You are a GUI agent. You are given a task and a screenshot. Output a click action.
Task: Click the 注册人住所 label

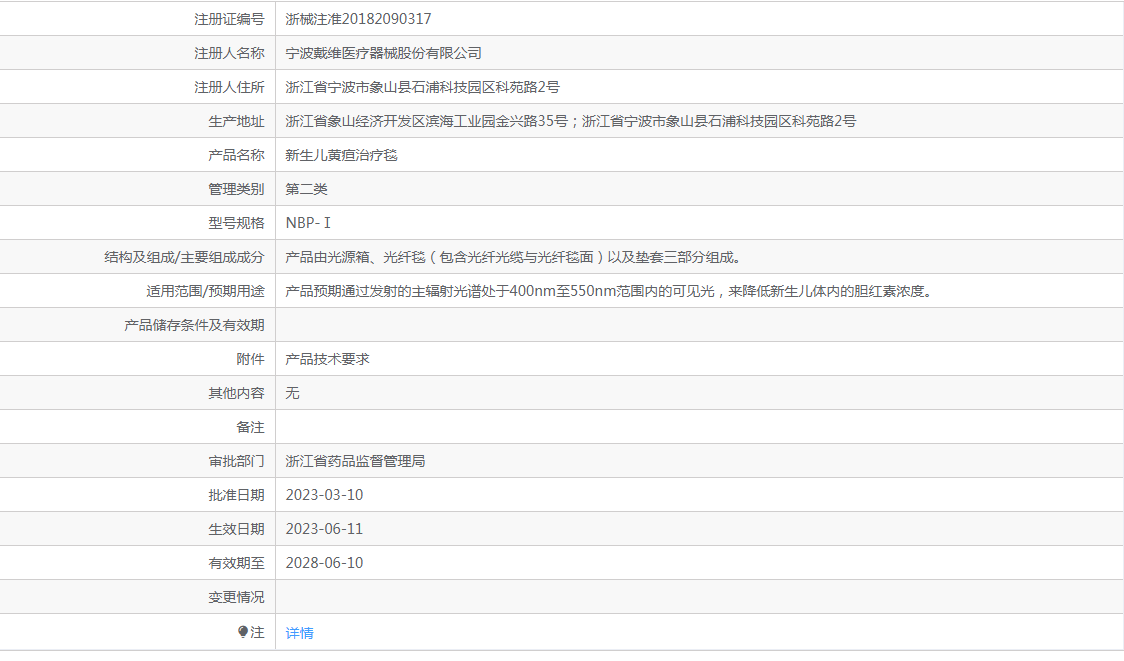229,87
